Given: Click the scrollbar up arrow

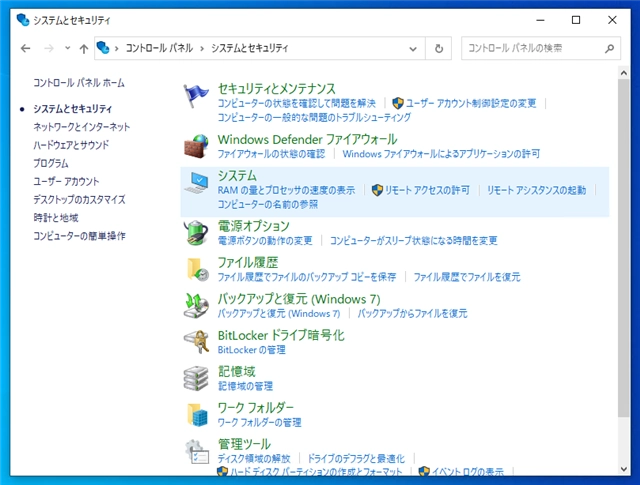Looking at the screenshot, I should click(624, 73).
